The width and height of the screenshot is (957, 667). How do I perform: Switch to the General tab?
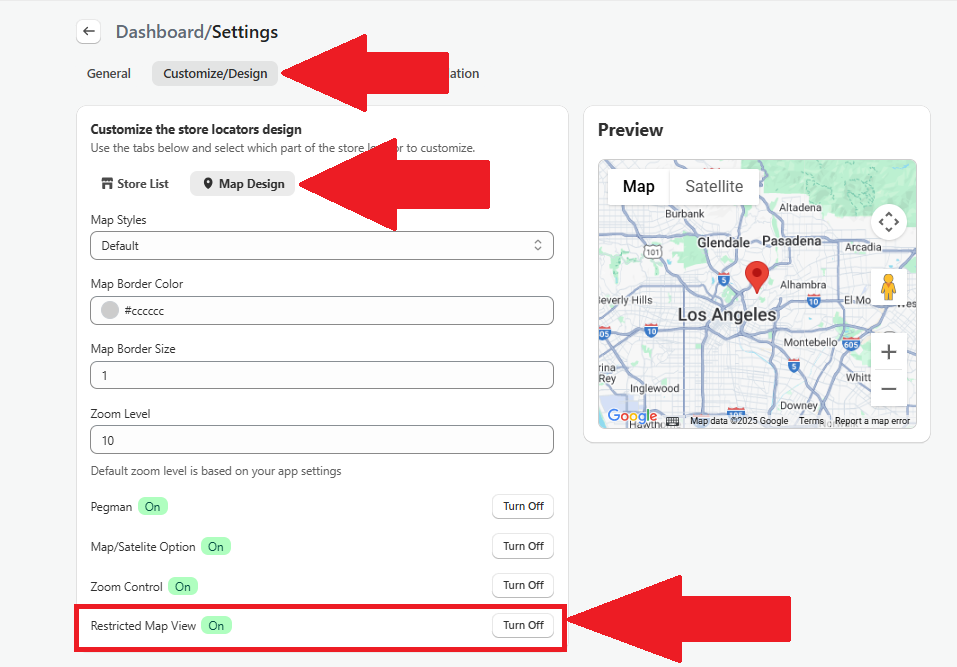coord(109,74)
